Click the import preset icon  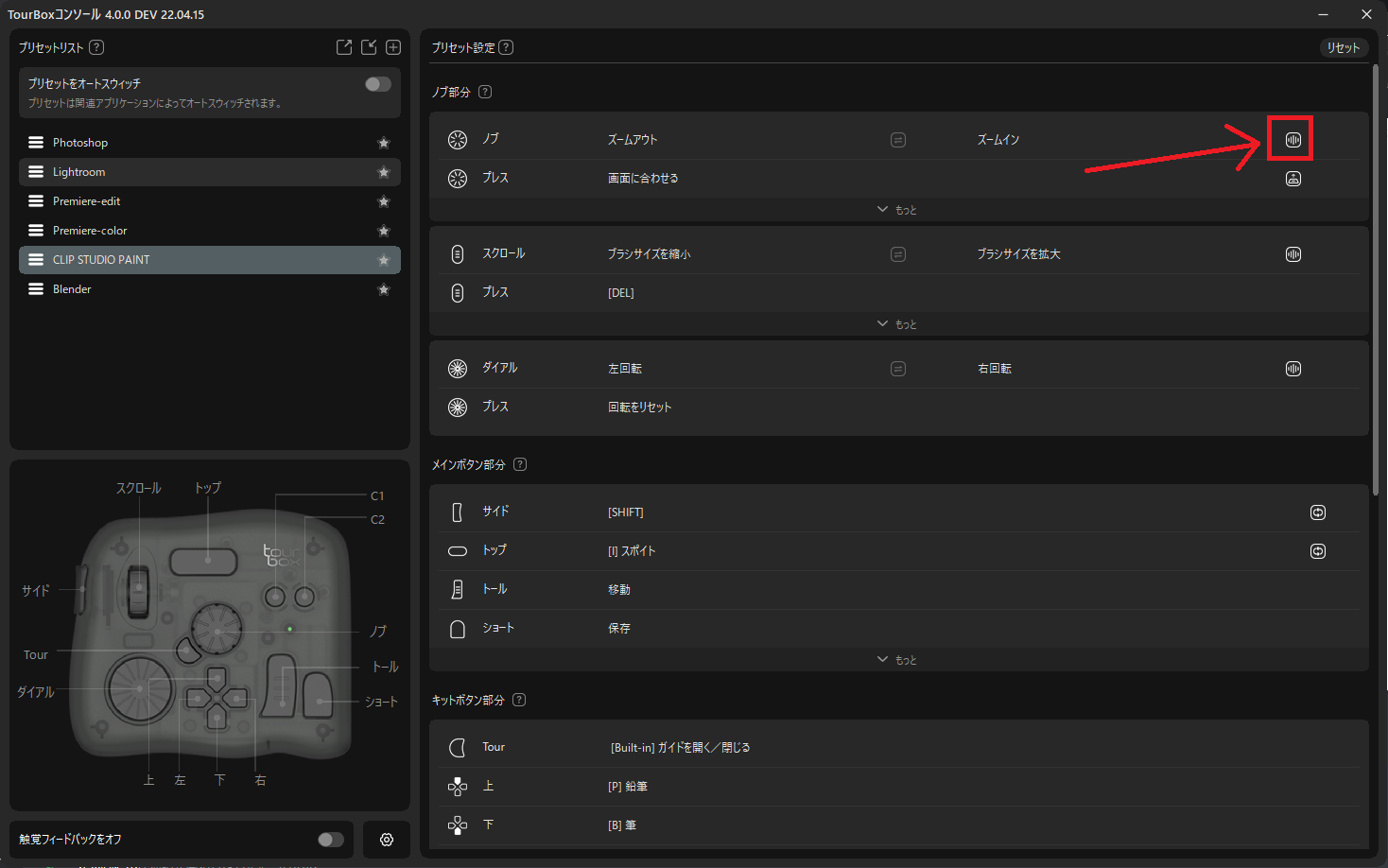pos(369,47)
